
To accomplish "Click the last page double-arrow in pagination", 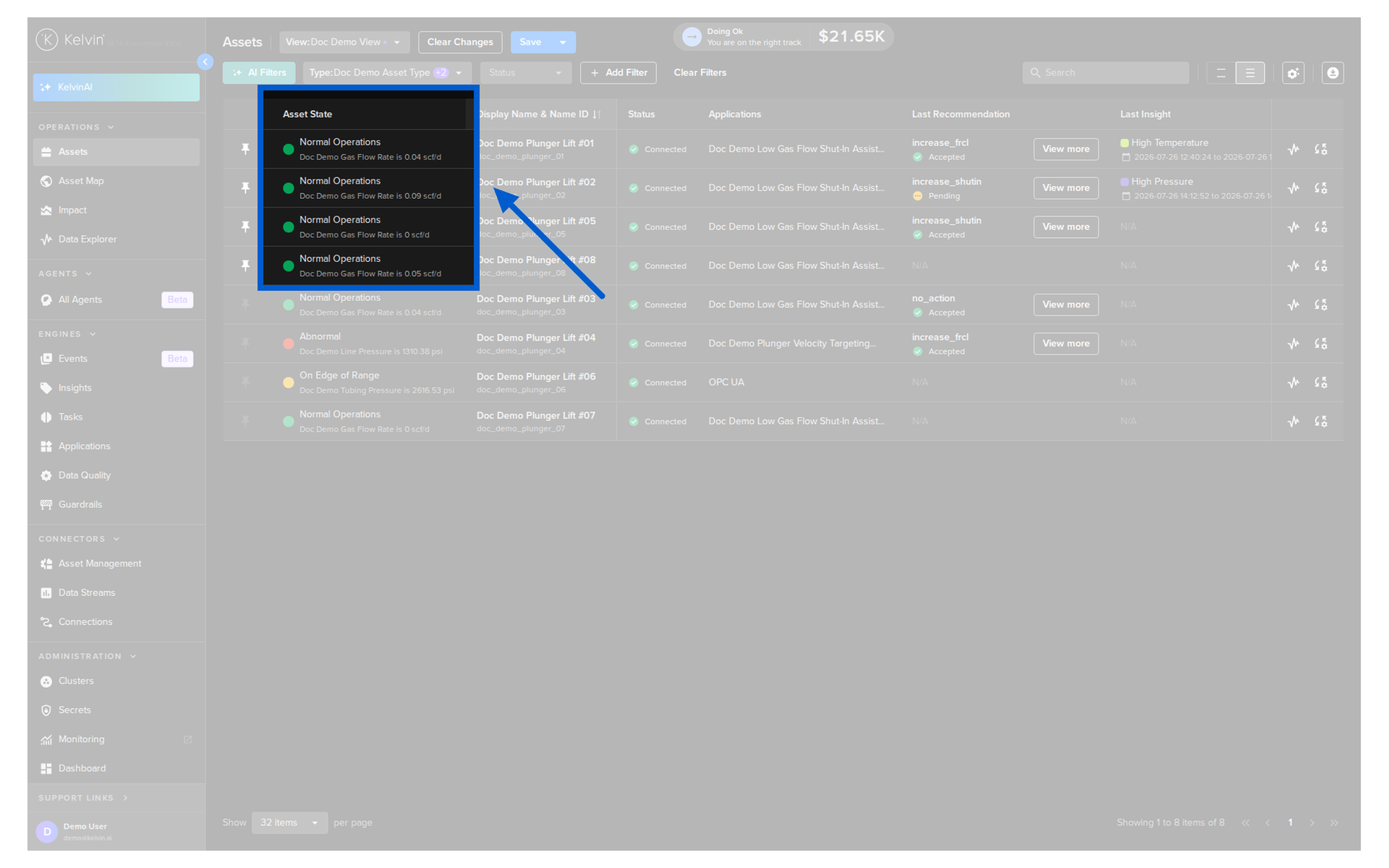I will tap(1334, 823).
